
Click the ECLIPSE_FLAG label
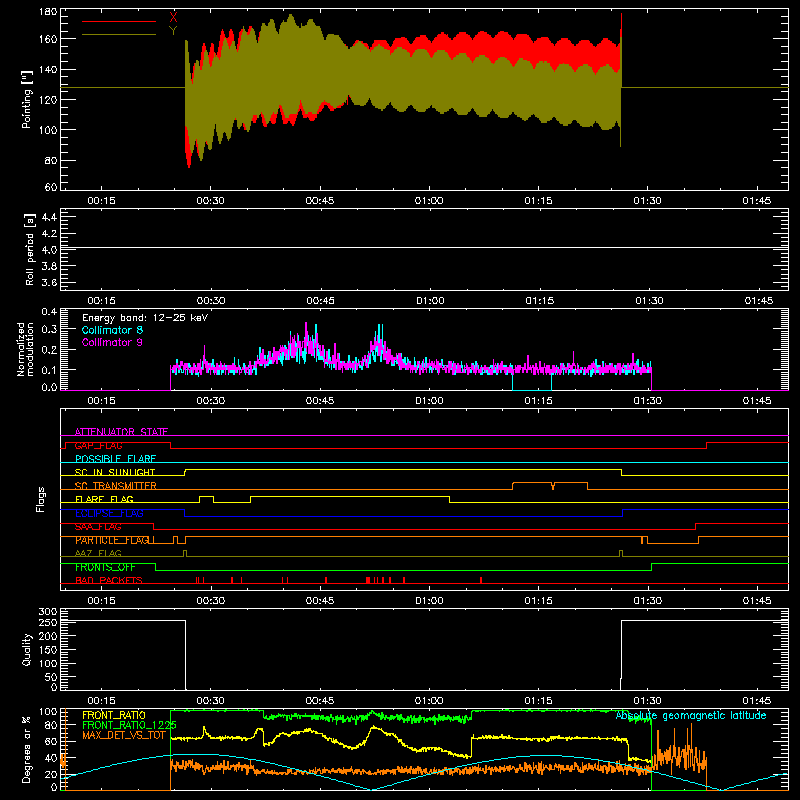109,513
